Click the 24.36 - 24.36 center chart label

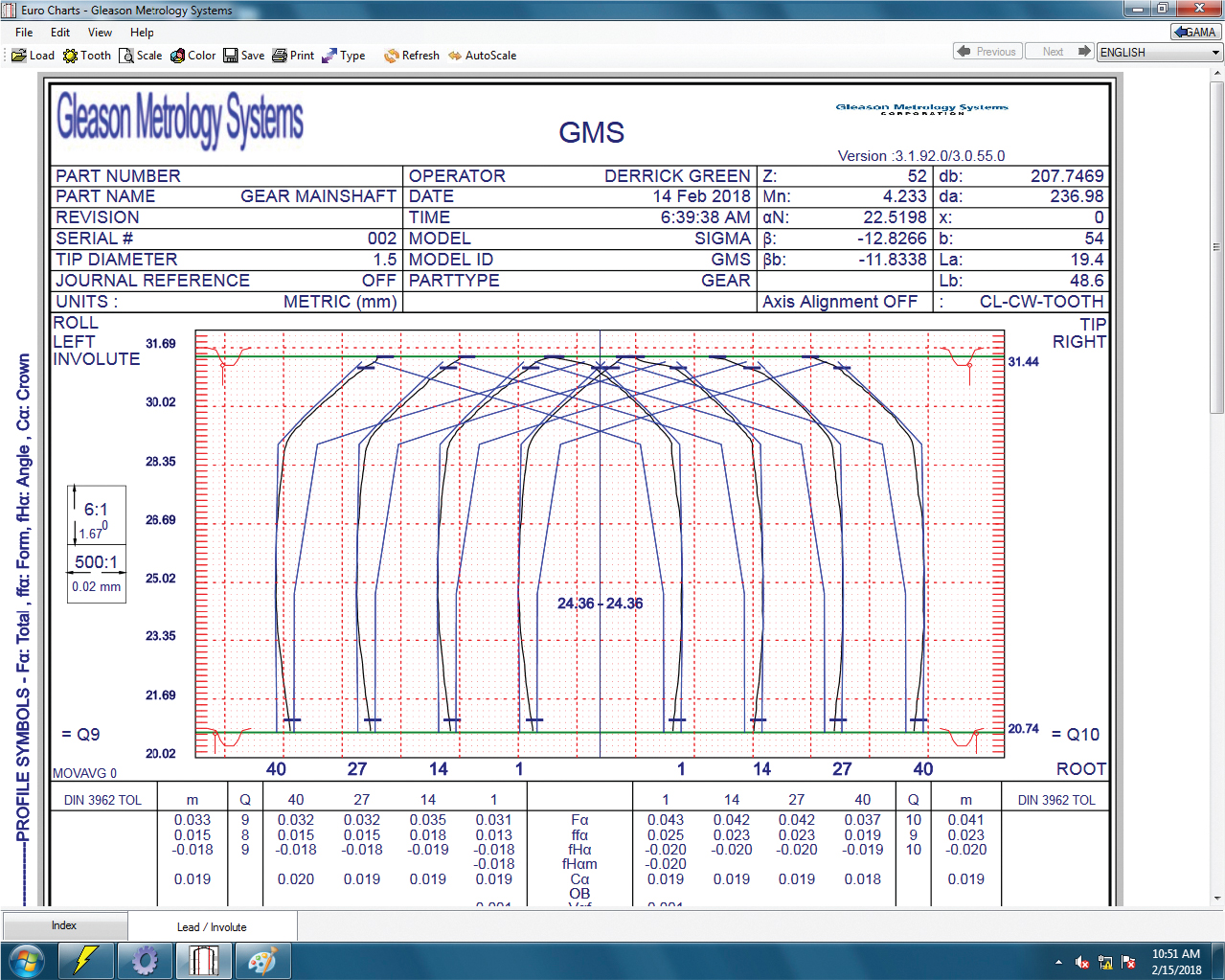pyautogui.click(x=601, y=604)
